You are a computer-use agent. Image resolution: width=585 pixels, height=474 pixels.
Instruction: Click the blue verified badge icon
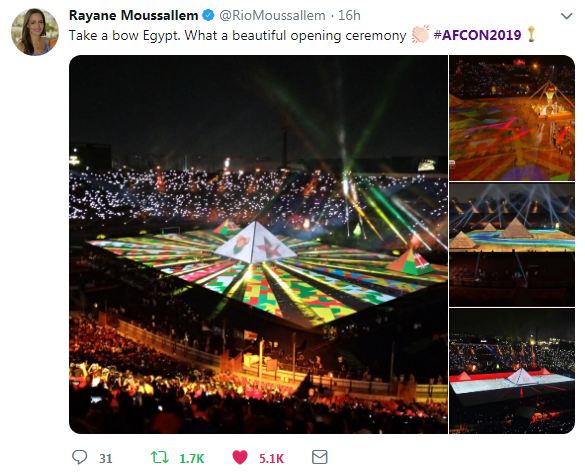pos(208,15)
